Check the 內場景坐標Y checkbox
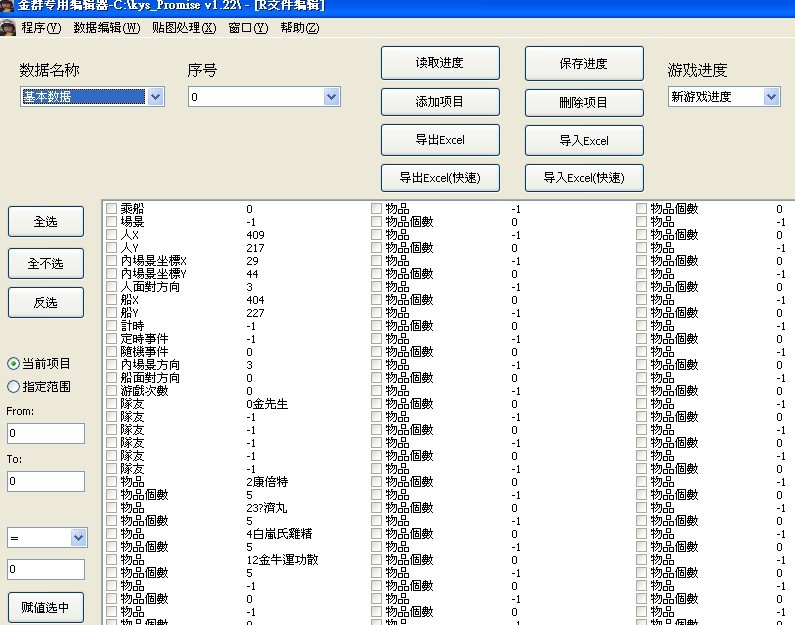This screenshot has height=625, width=795. [x=112, y=274]
